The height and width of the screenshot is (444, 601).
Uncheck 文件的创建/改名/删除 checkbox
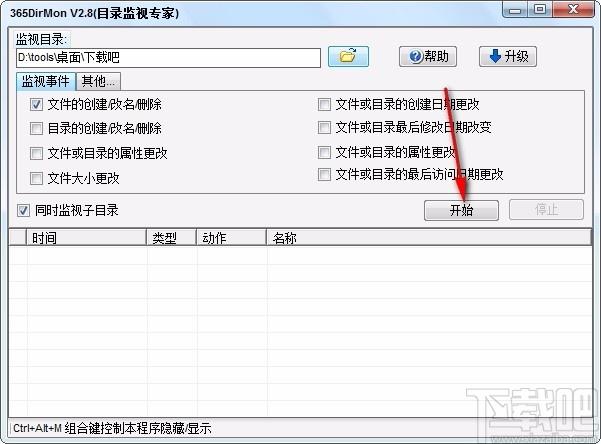36,104
